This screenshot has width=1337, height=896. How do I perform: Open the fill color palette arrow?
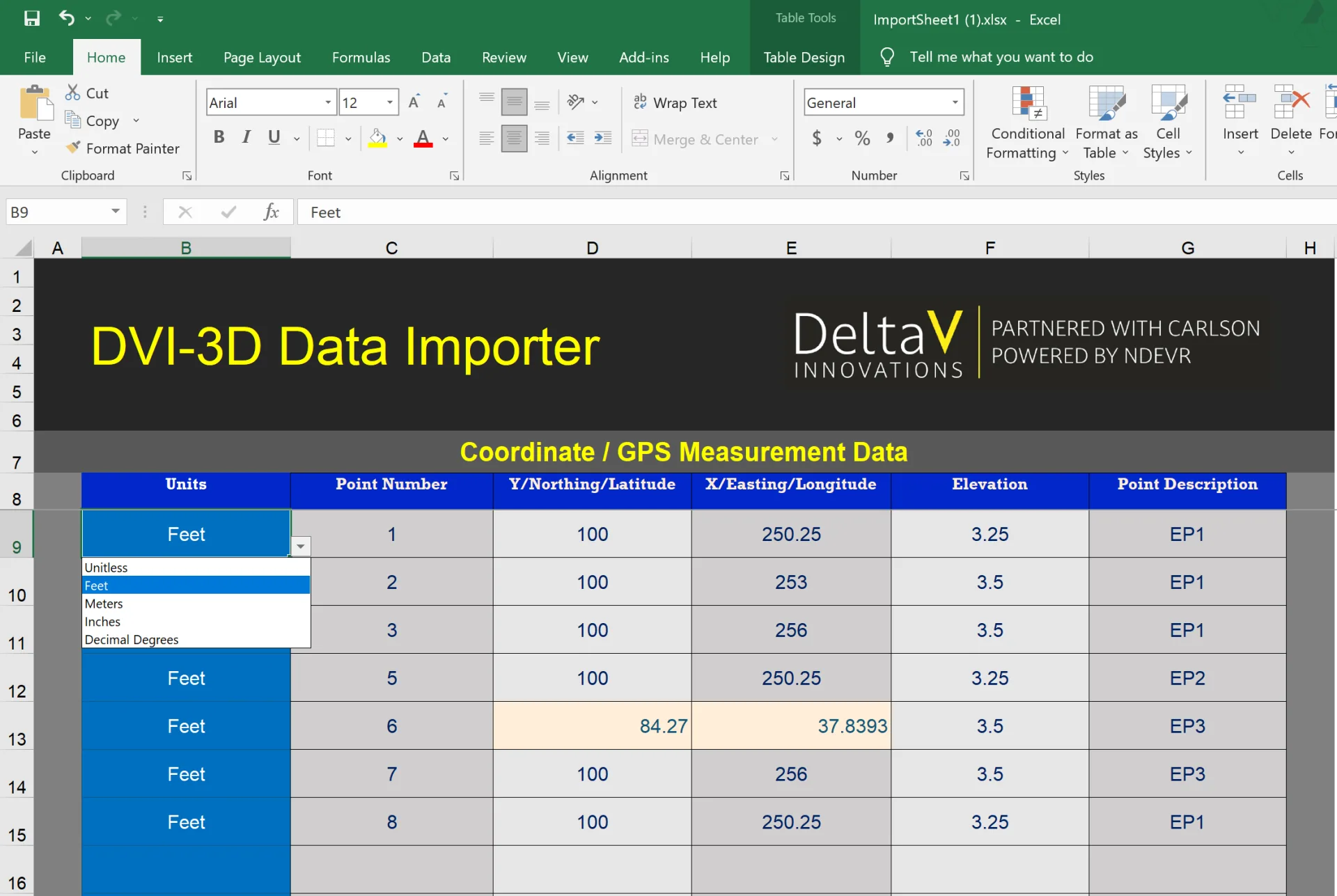tap(400, 139)
